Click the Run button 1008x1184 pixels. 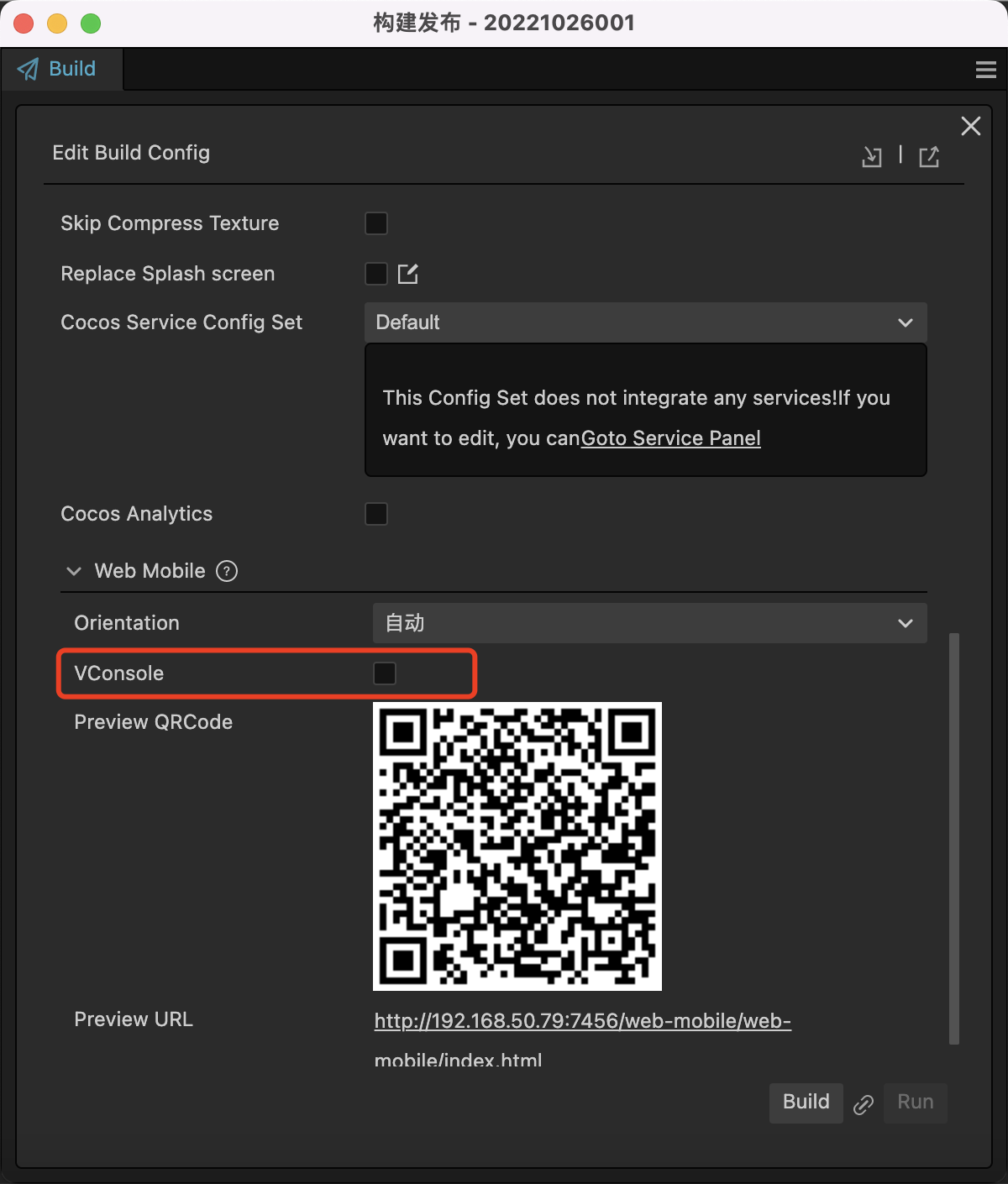click(x=916, y=1103)
